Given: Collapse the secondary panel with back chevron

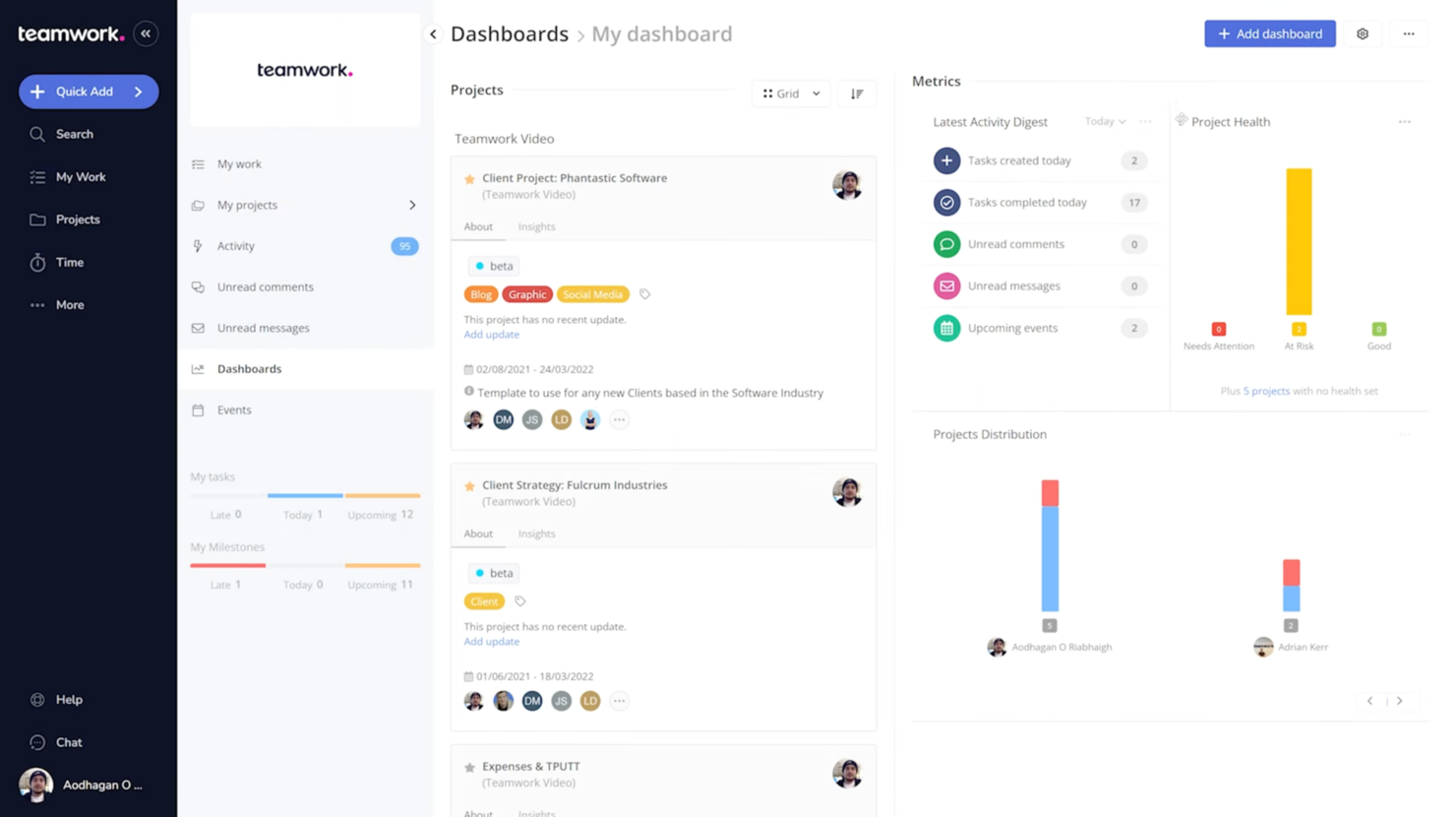Looking at the screenshot, I should tap(433, 34).
